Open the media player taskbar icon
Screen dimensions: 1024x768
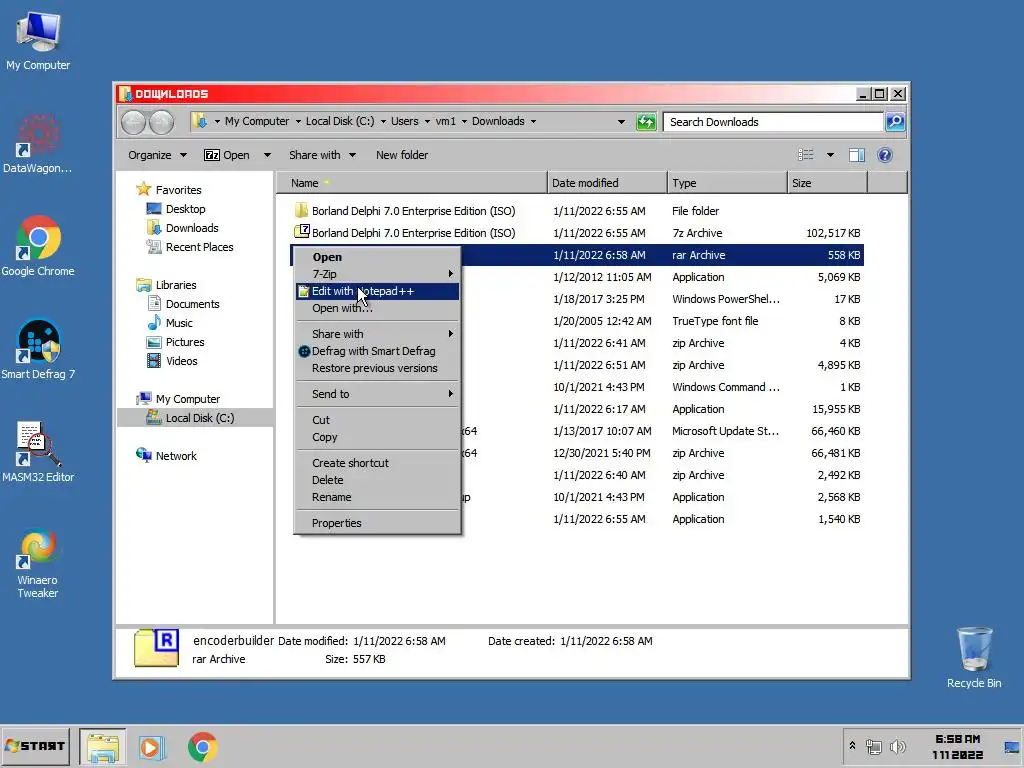pos(152,746)
